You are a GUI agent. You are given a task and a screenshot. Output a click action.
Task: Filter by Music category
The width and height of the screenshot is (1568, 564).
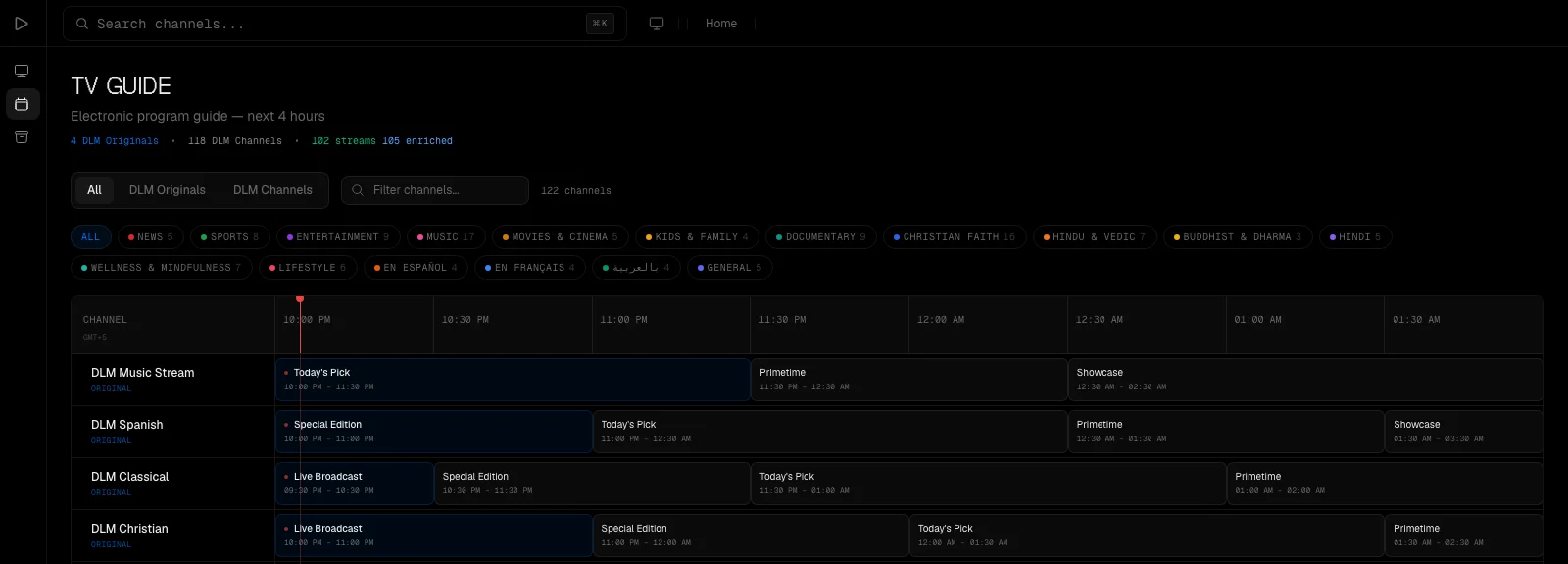point(446,237)
